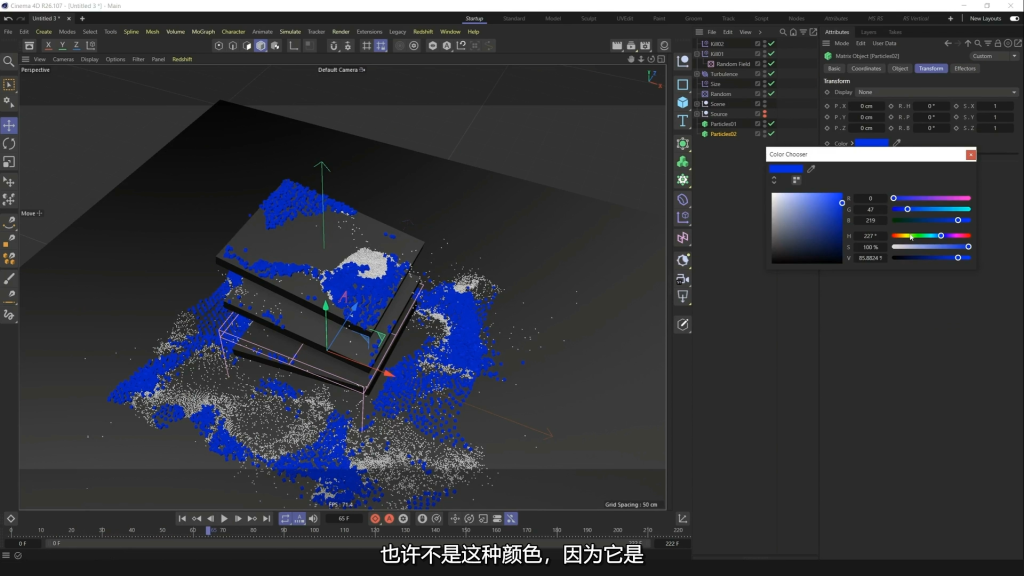Screen dimensions: 1024x576
Task: Open the Custom mode dropdown in Attributes
Action: pos(993,56)
